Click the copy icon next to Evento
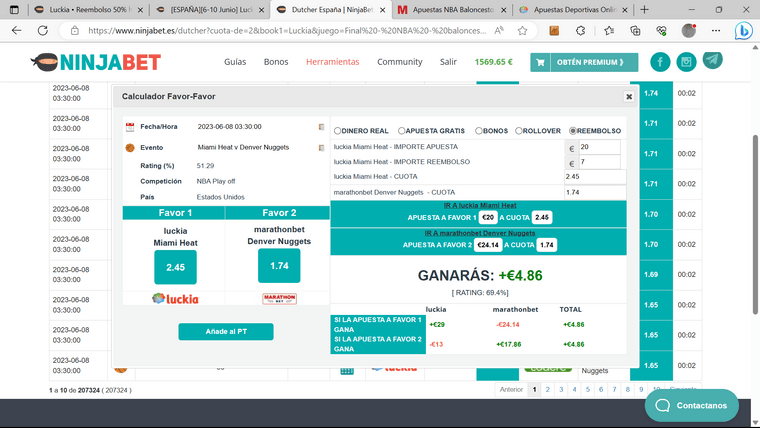Viewport: 760px width, 428px height. [321, 148]
